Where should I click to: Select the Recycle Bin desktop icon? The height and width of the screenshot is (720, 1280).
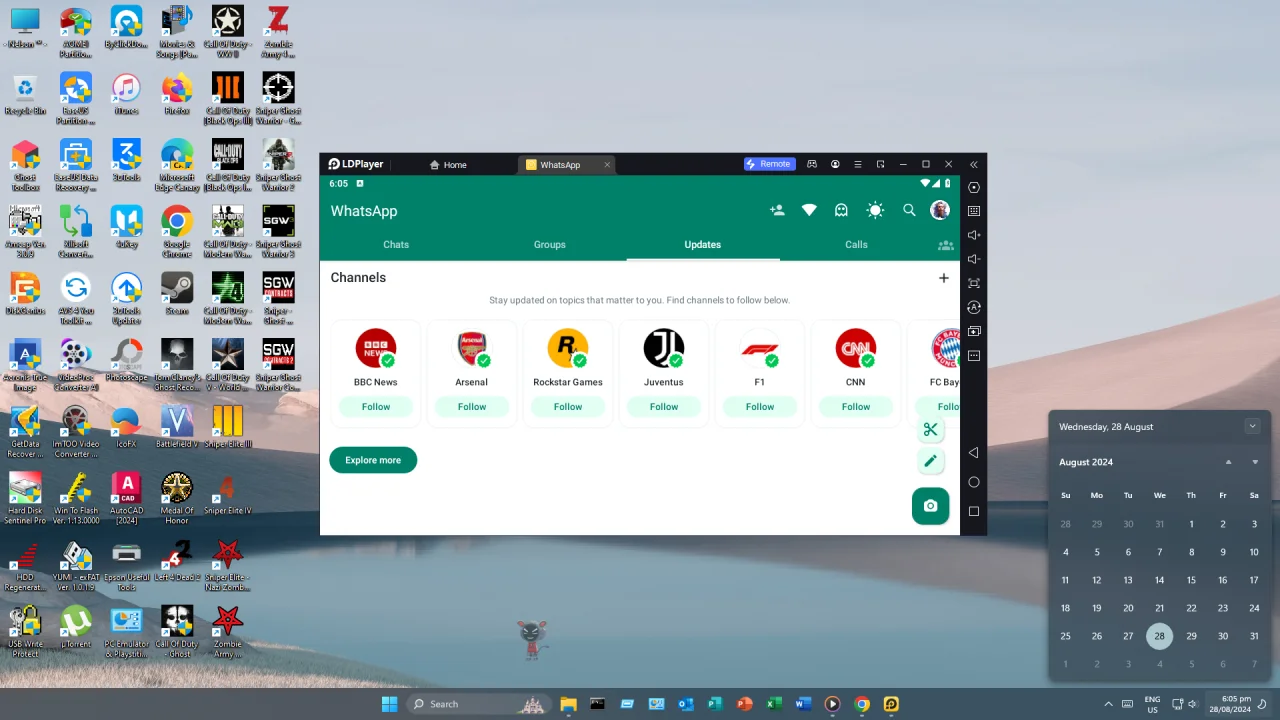click(25, 94)
